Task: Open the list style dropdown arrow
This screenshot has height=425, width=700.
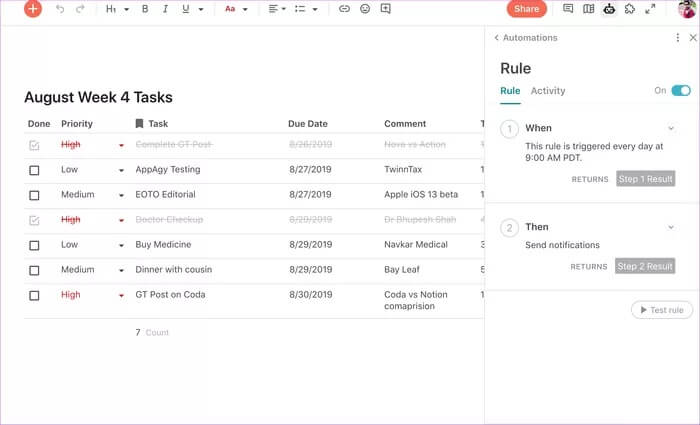Action: pos(315,9)
